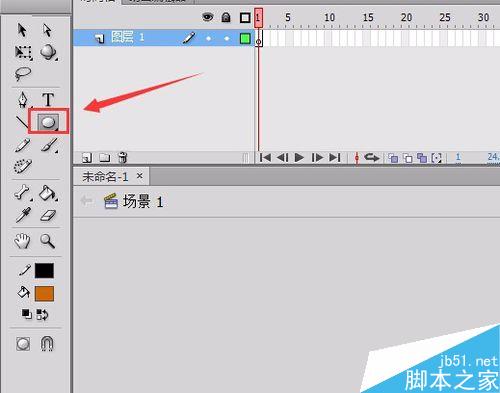Toggle Snap to Objects magnet

coord(47,343)
